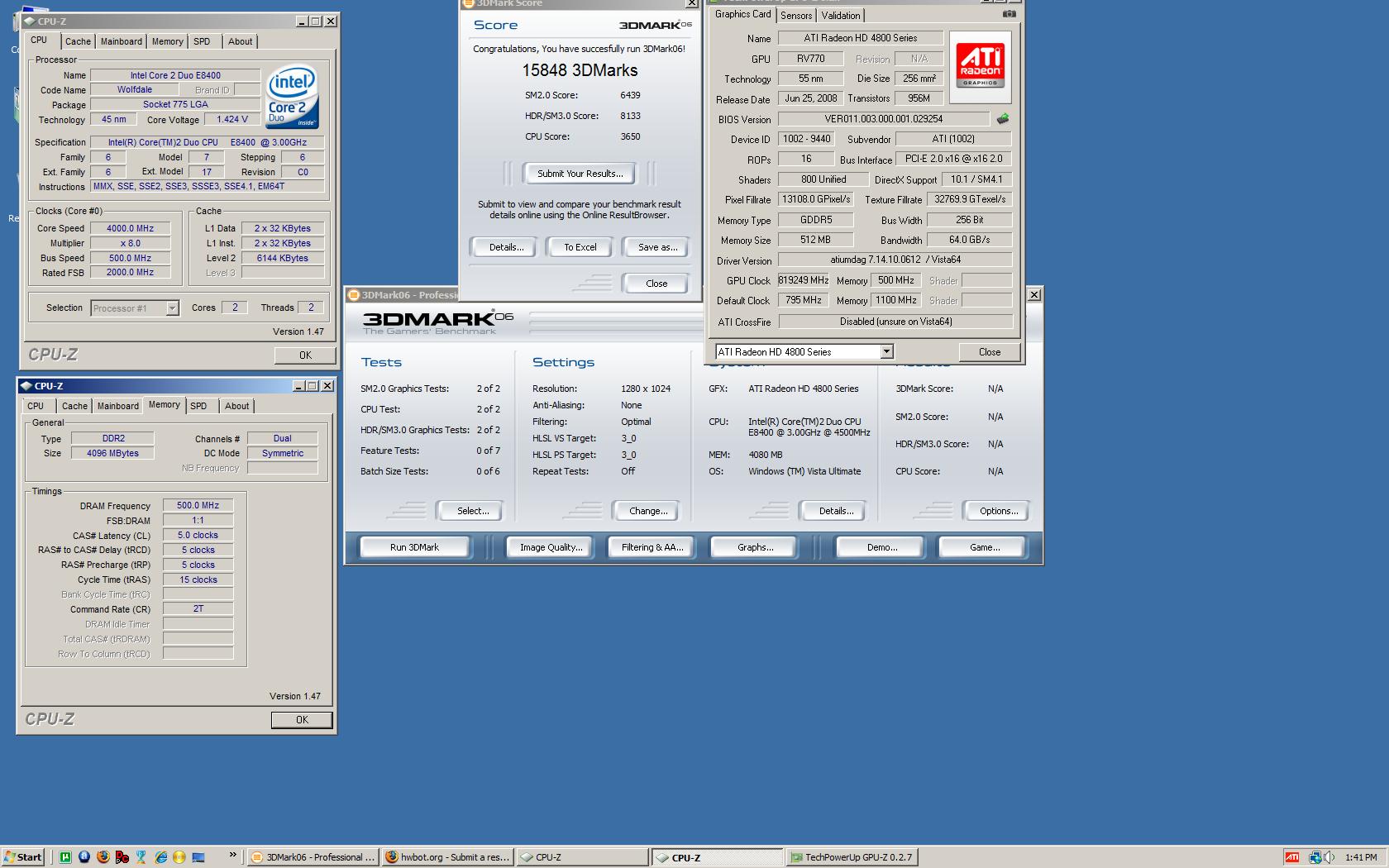Viewport: 1389px width, 868px height.
Task: Click the blue globe quick launch icon
Action: point(84,857)
